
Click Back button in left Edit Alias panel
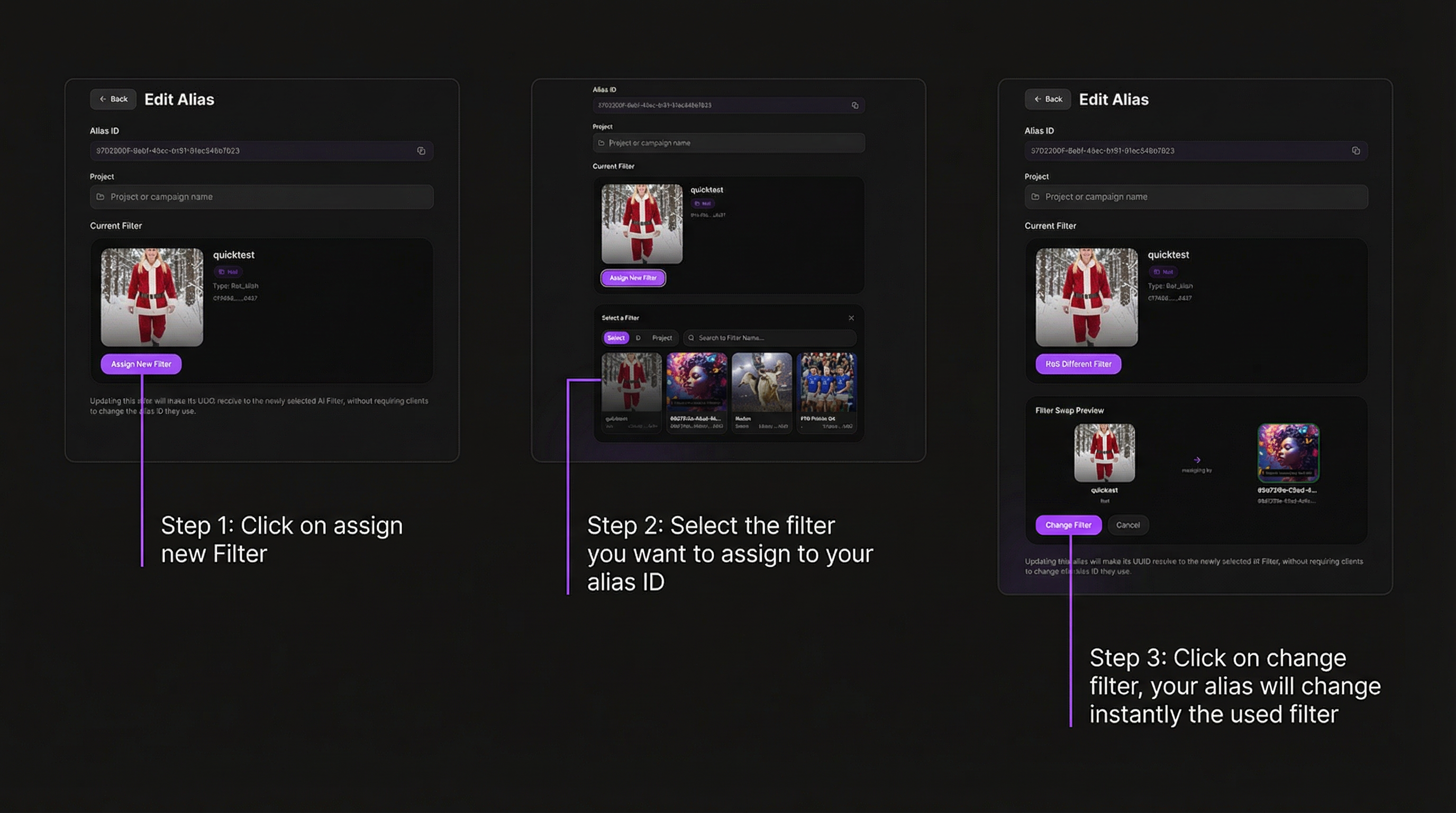(x=113, y=99)
